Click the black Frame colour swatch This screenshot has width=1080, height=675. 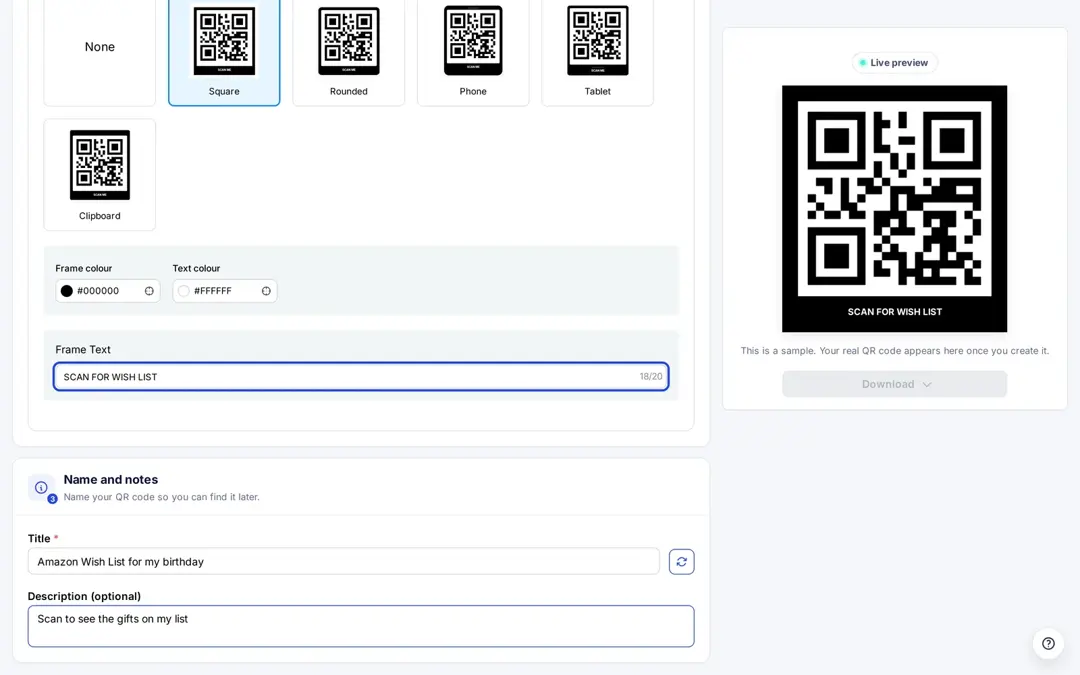coord(67,291)
